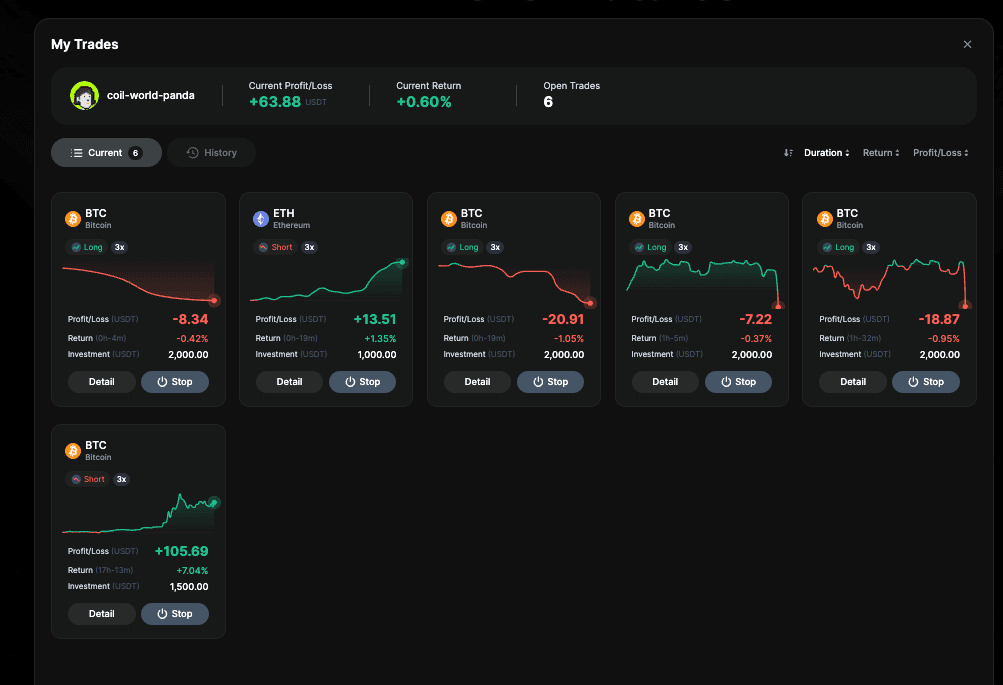Open Detail for the -18.87 BTC trade
The image size is (1003, 685).
(x=853, y=382)
